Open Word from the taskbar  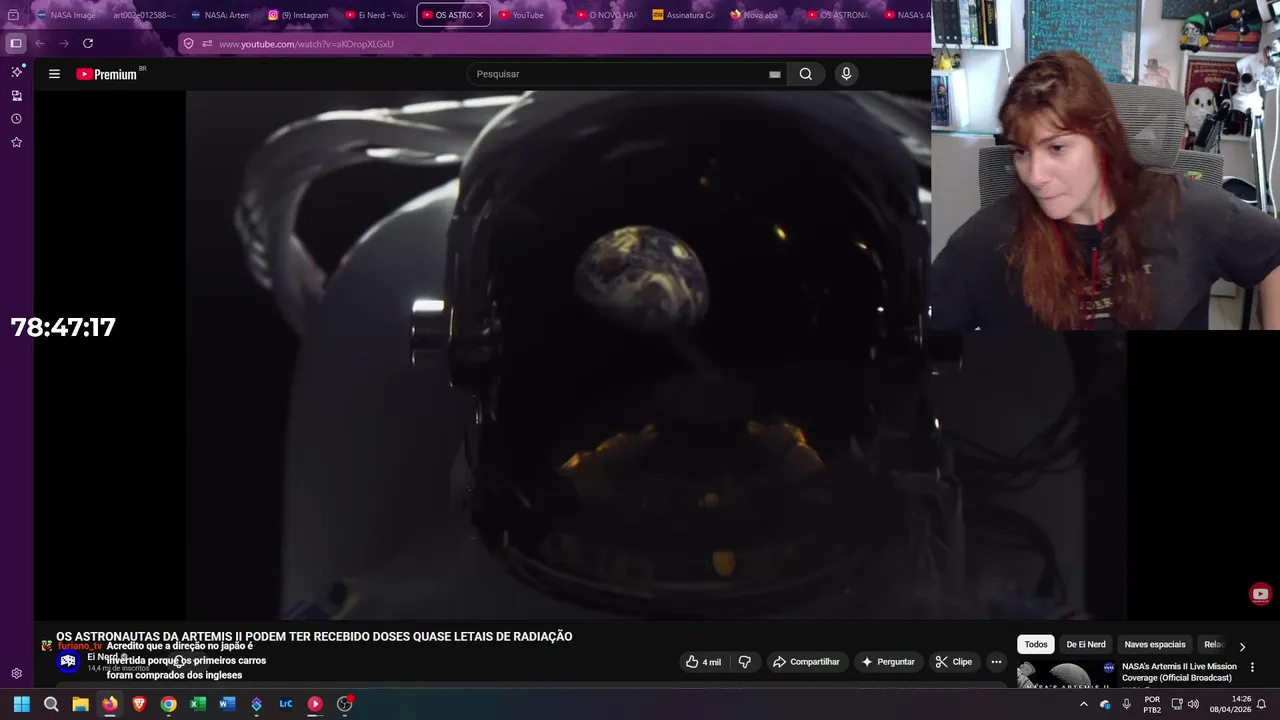[227, 704]
